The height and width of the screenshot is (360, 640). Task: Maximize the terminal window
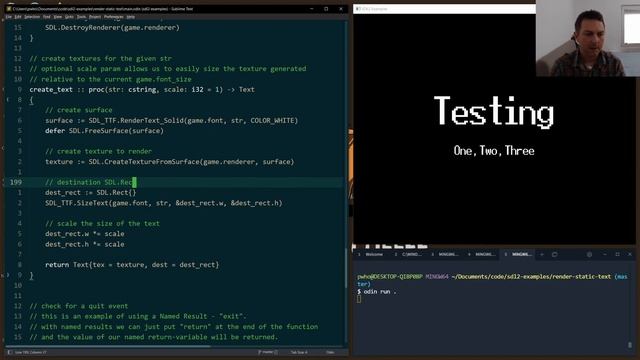617,254
